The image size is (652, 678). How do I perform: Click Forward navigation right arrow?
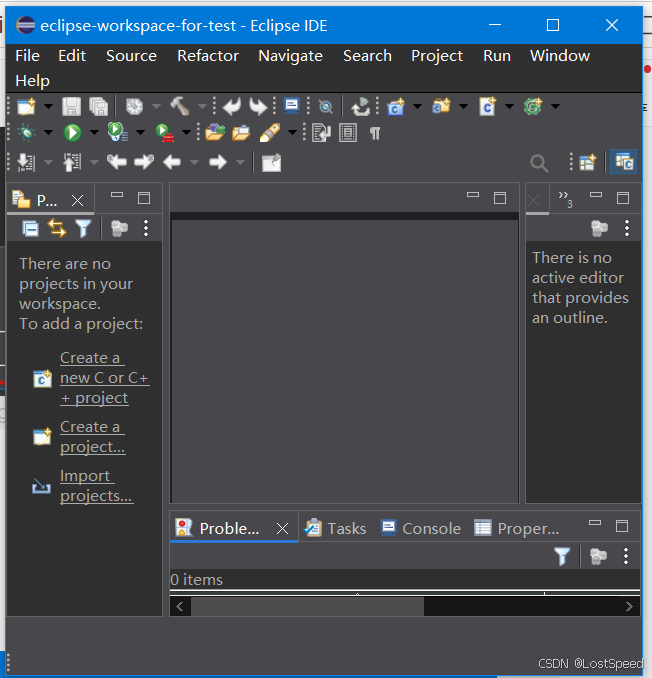(218, 163)
